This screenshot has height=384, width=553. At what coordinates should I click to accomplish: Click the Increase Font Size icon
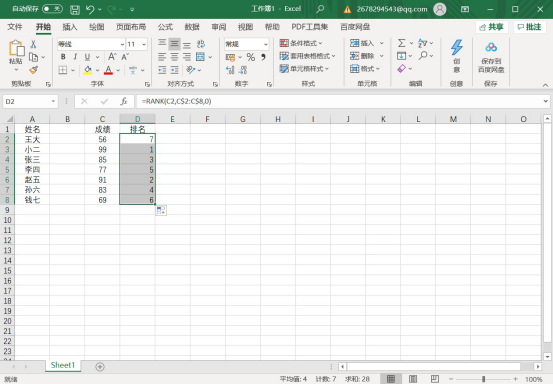click(112, 56)
